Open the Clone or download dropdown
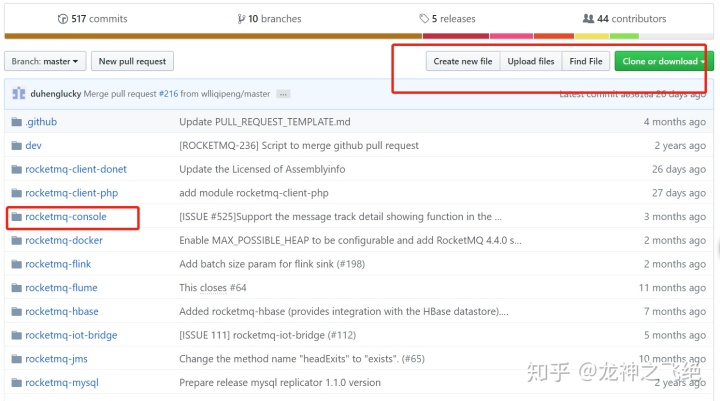720x401 pixels. [664, 61]
